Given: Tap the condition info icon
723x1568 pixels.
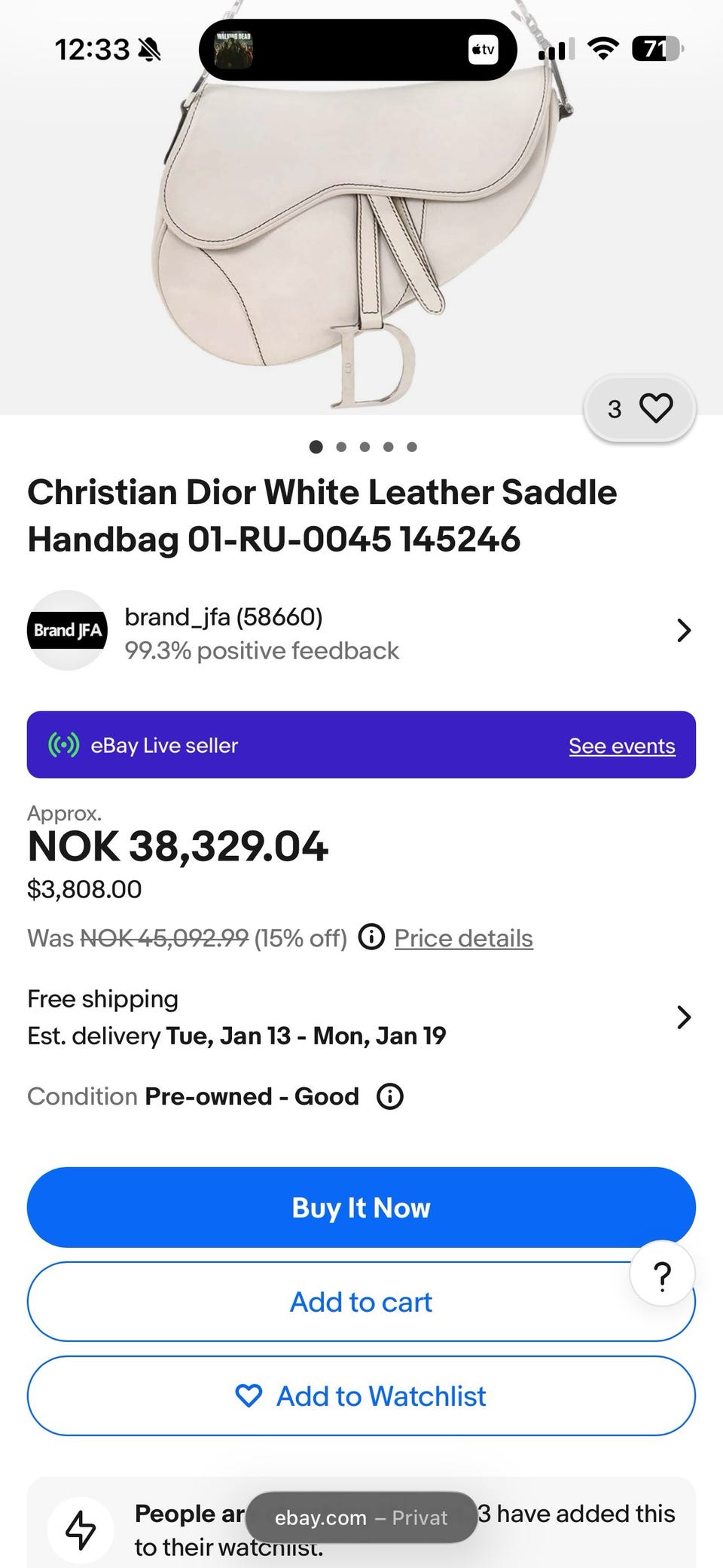Looking at the screenshot, I should (390, 1096).
